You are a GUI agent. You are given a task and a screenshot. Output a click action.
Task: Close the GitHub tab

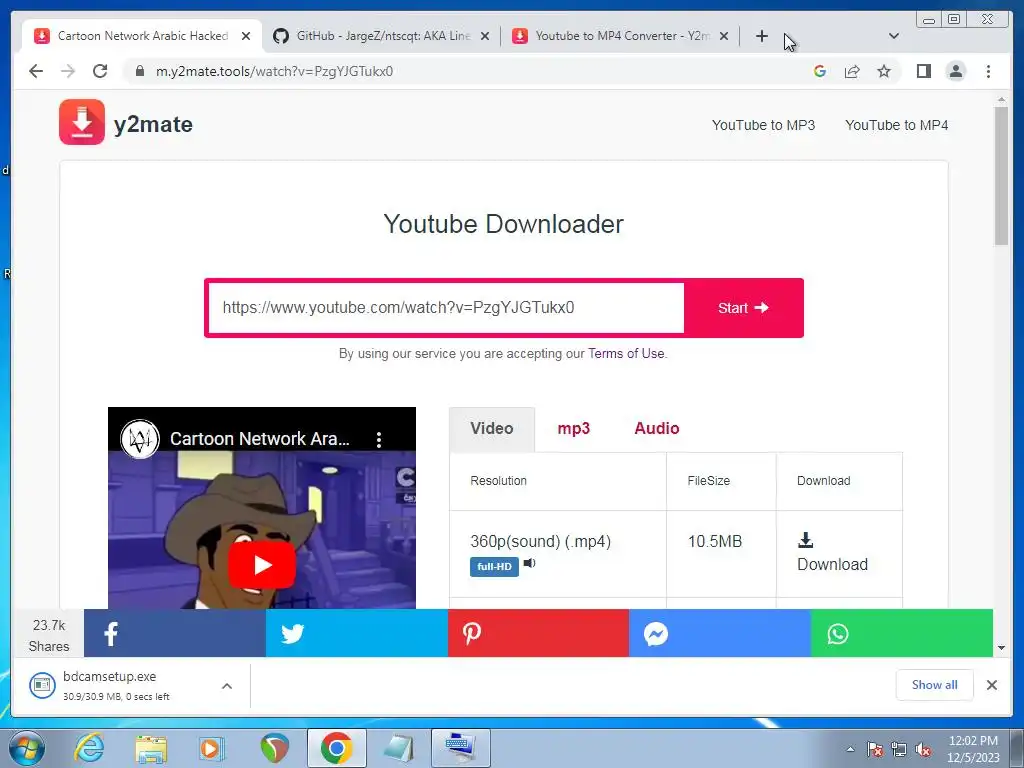pos(485,36)
